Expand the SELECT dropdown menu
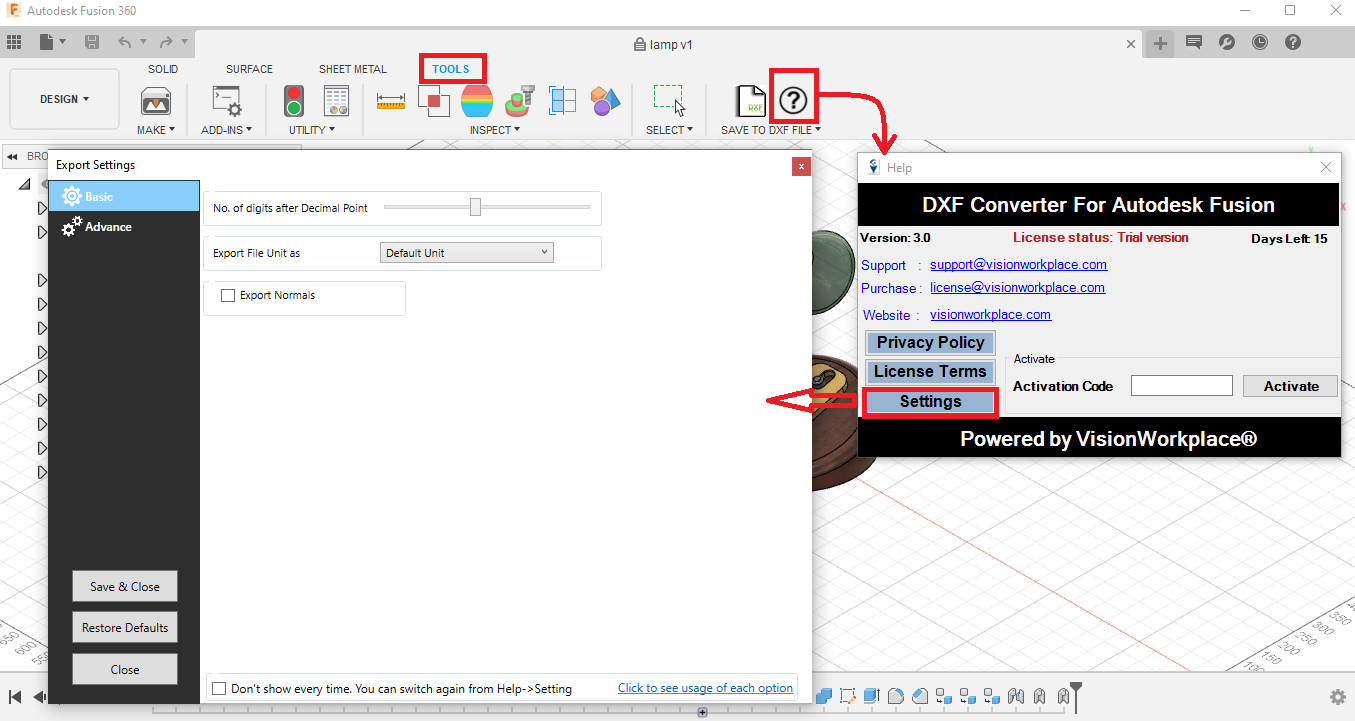 pyautogui.click(x=670, y=130)
